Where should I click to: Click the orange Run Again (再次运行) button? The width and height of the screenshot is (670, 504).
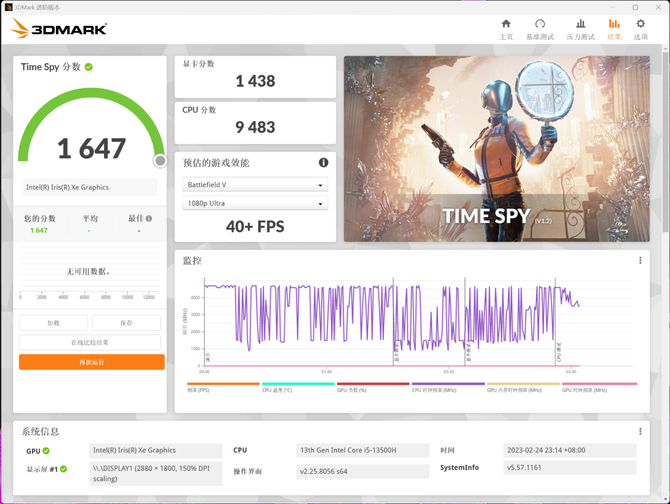(x=92, y=362)
